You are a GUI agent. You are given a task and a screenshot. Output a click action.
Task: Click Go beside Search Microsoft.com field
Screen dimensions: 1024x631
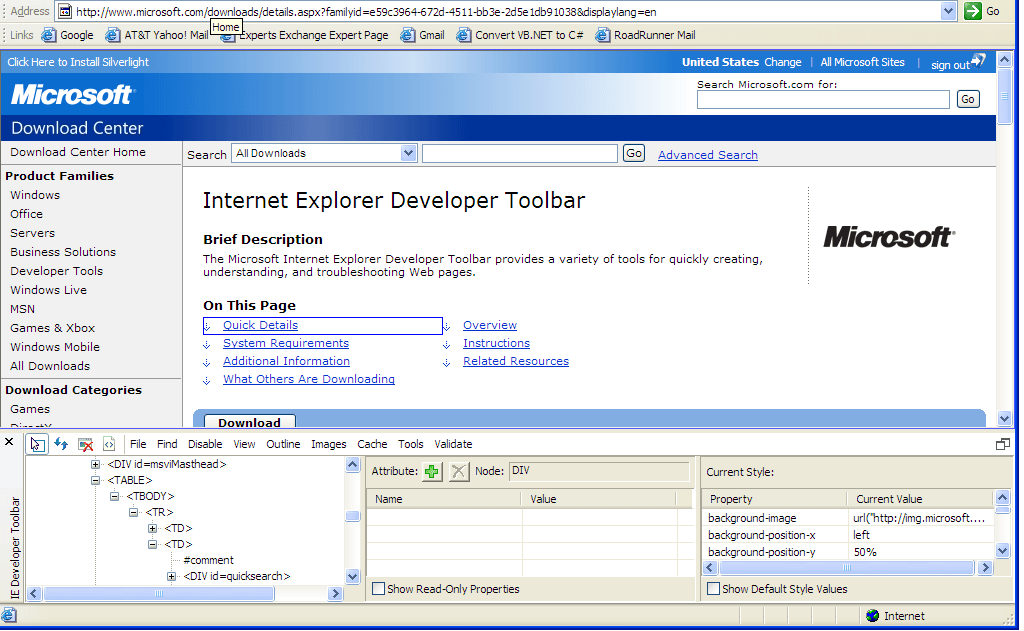(x=968, y=99)
